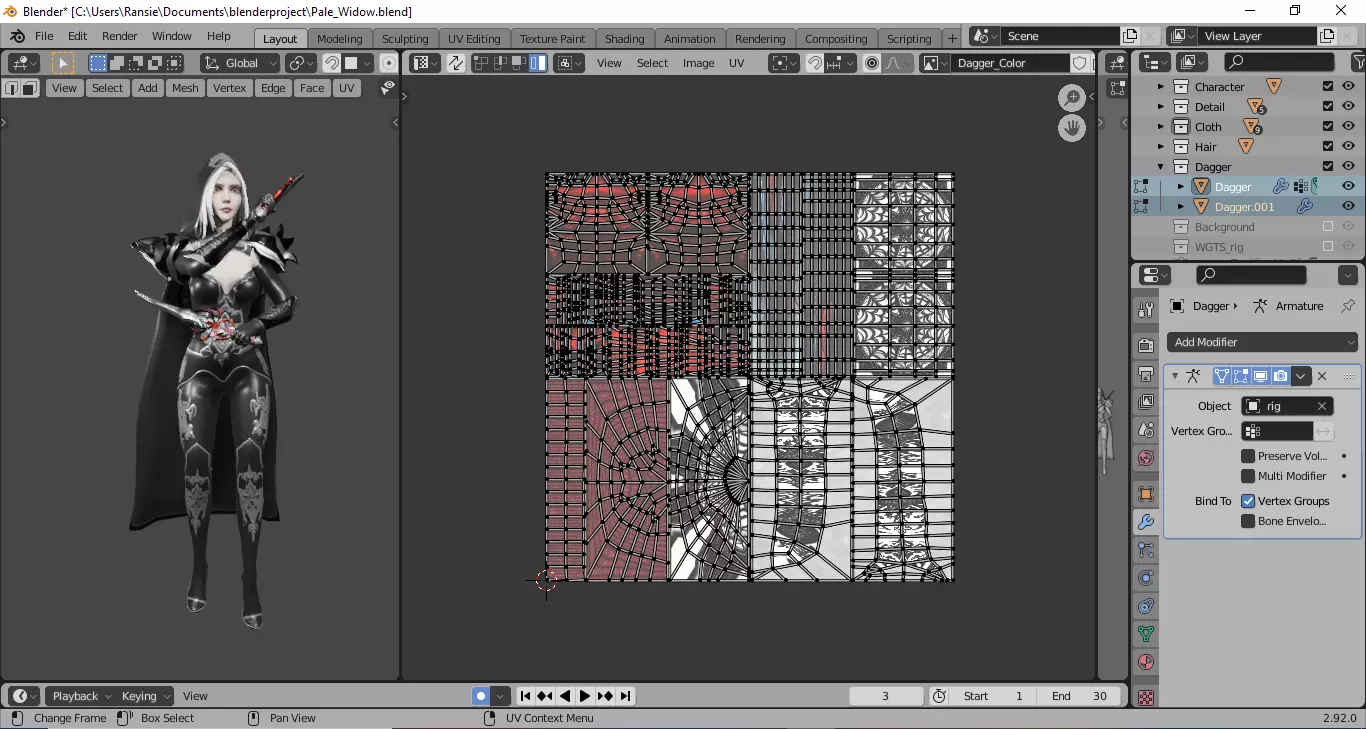Select the tweak cursor tool in 3D viewport
Screen dimensions: 1366x729
63,63
